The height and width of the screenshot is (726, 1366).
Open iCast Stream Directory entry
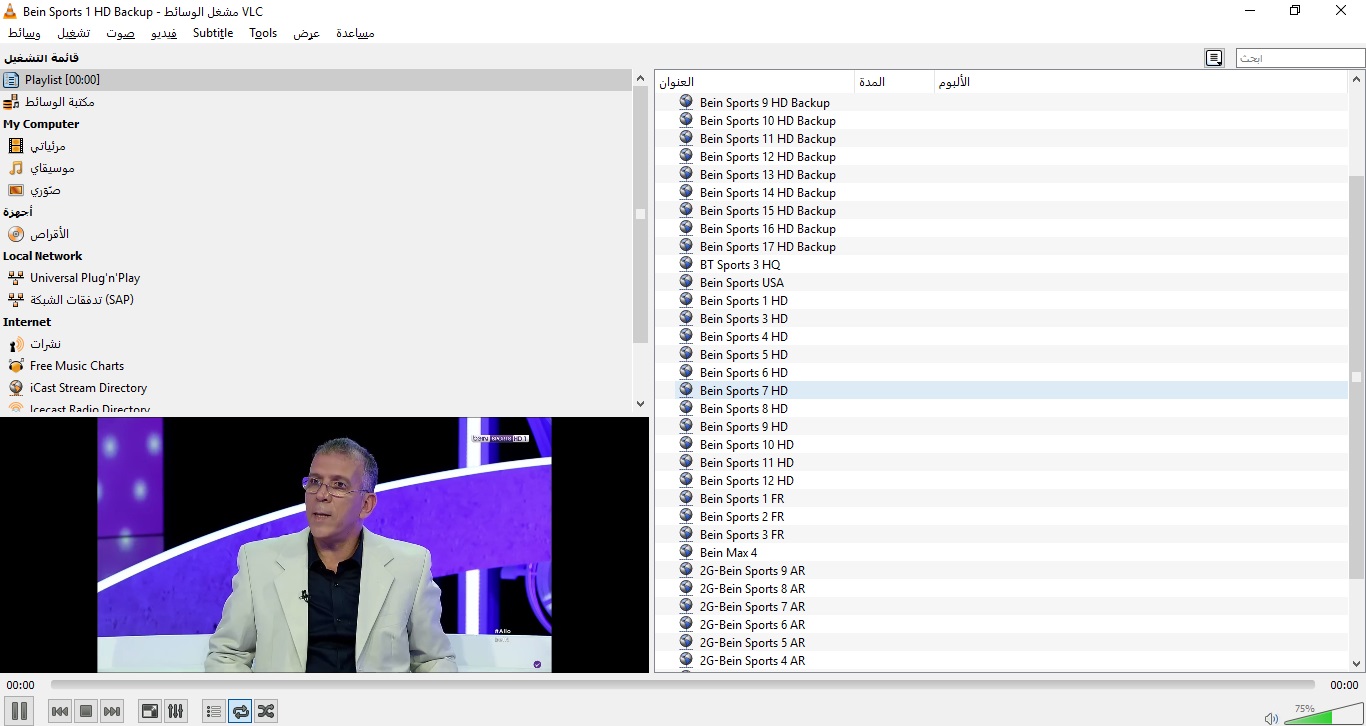(316, 388)
